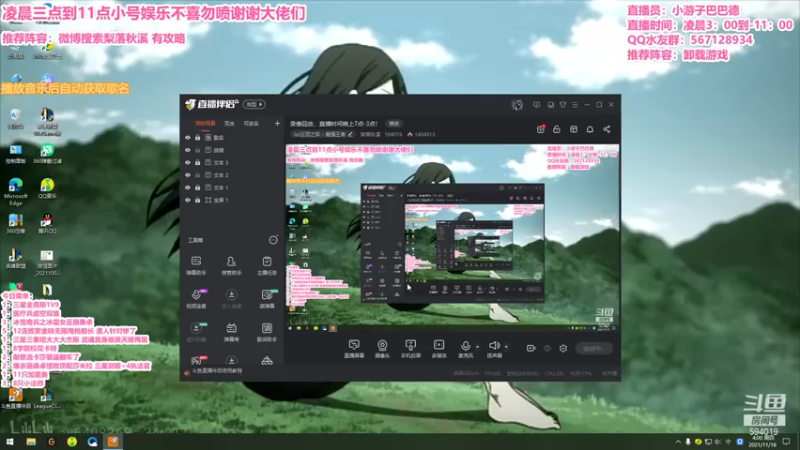Open the 主播任务 tool
This screenshot has width=800, height=450.
(267, 265)
